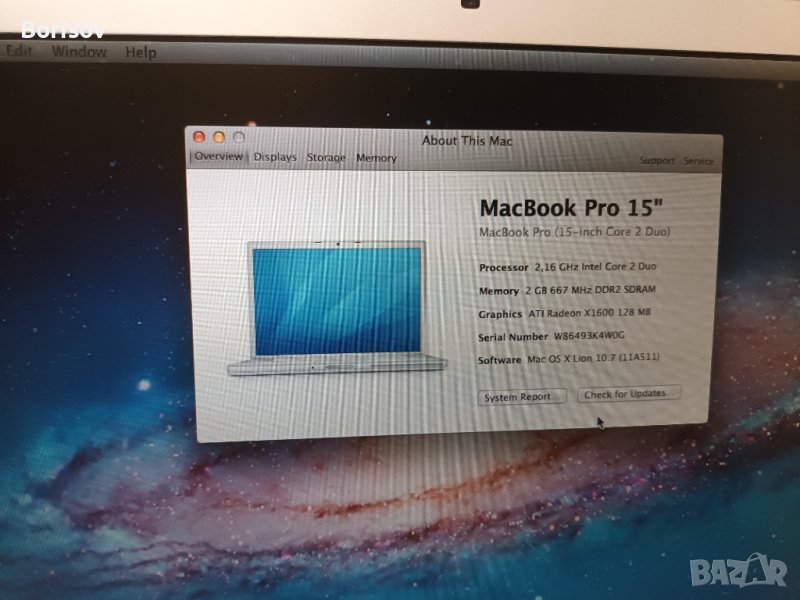The height and width of the screenshot is (600, 800).
Task: Click the disabled zoom window button
Action: [239, 137]
